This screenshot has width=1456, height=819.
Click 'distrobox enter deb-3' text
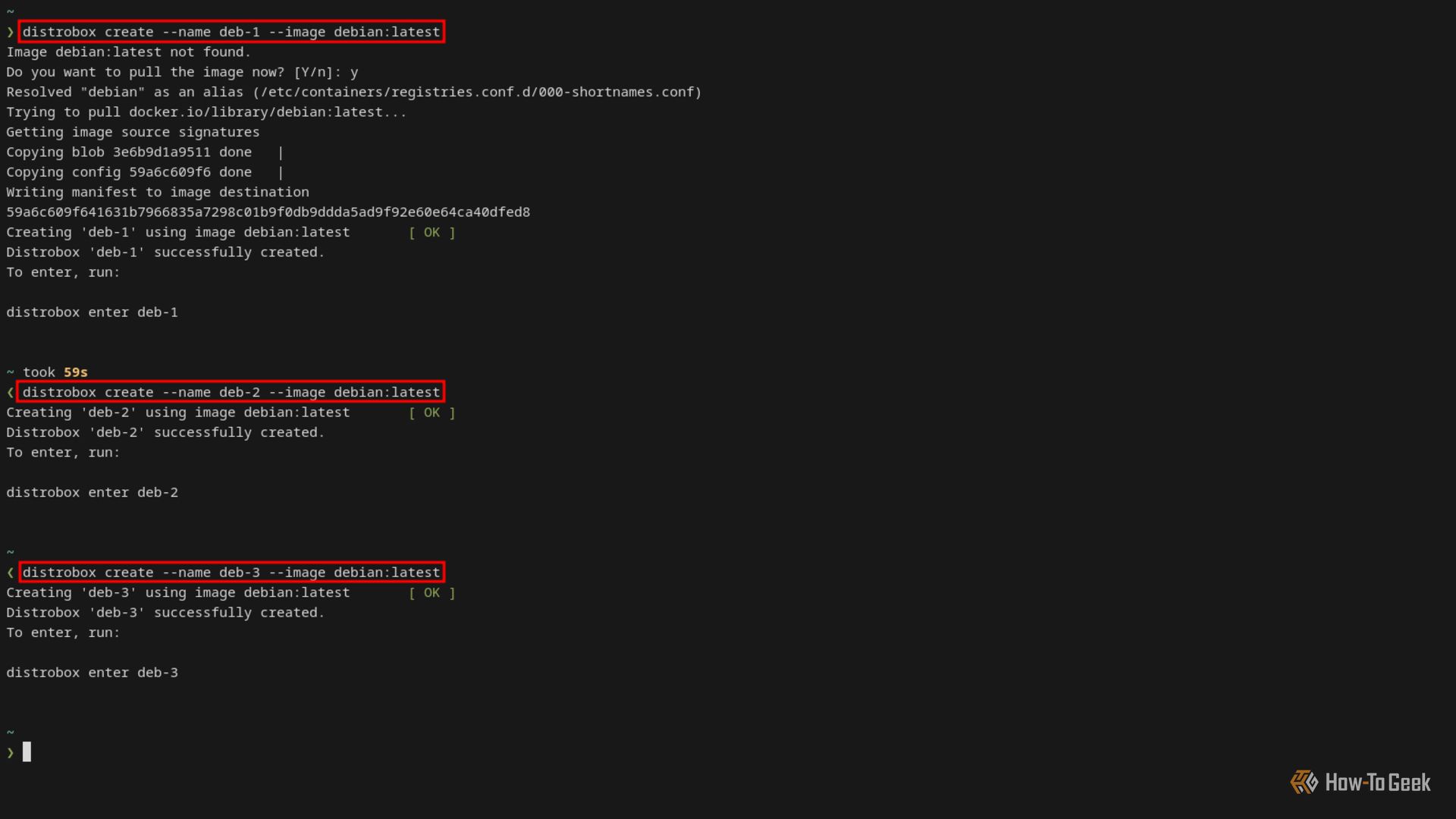pyautogui.click(x=92, y=673)
